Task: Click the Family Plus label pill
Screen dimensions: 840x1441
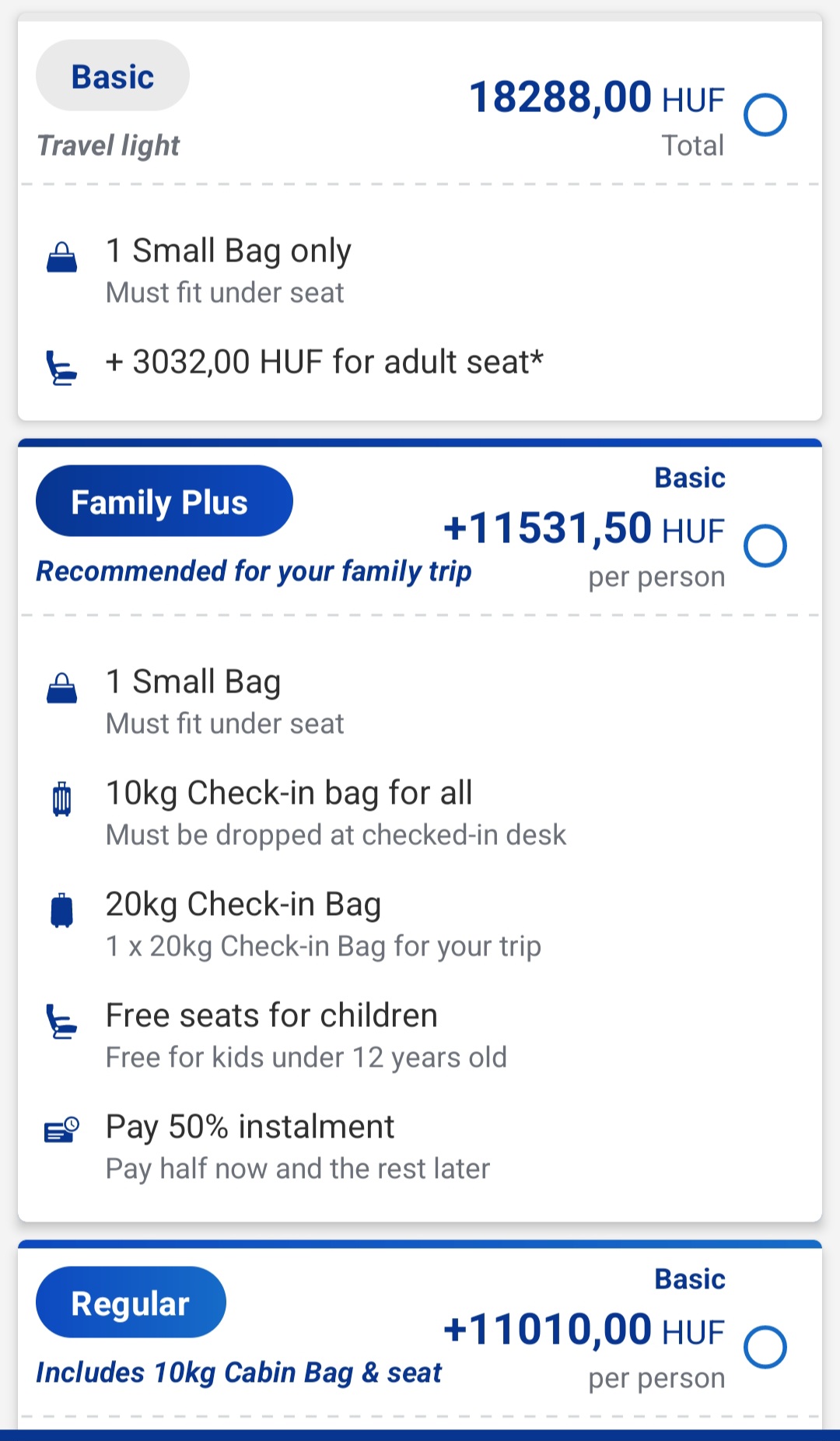Action: pos(164,501)
